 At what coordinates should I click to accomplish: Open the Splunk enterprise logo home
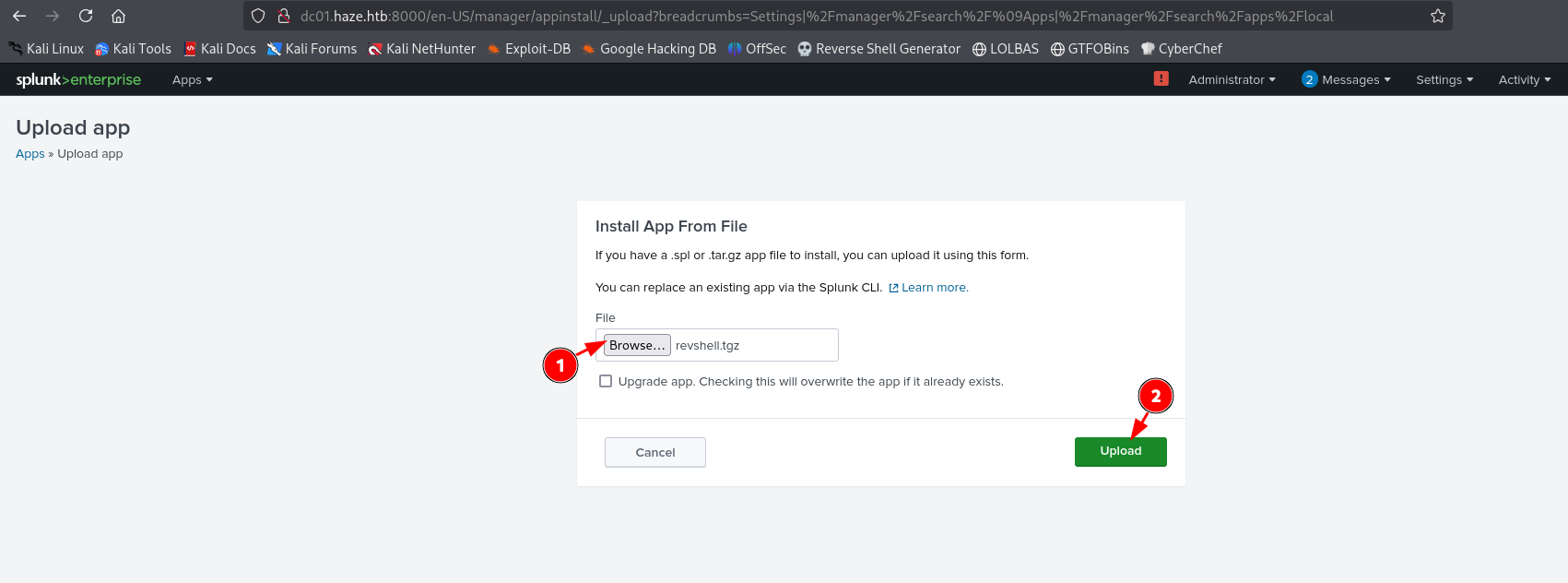coord(78,79)
